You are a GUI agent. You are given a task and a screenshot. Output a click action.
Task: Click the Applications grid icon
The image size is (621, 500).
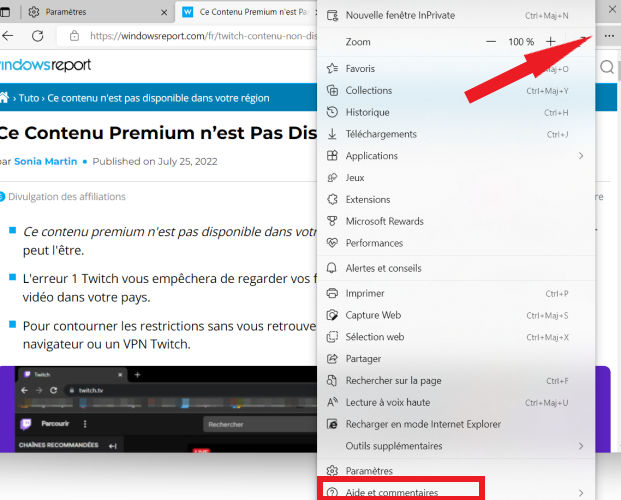pos(332,156)
